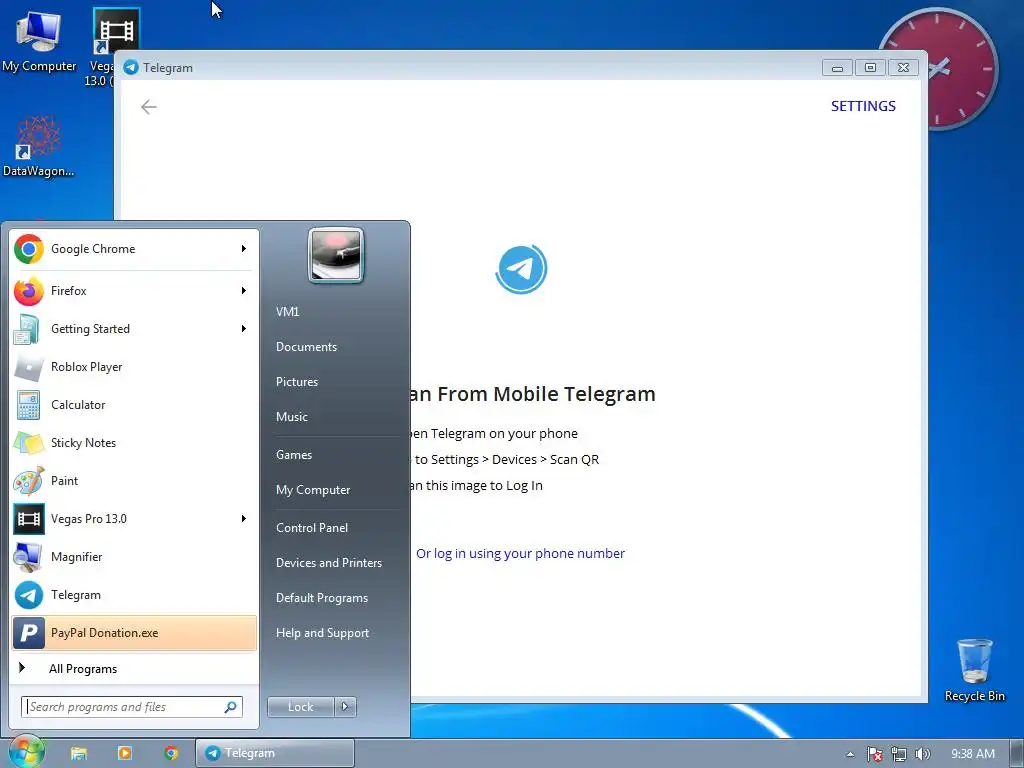Open network icon in system tray

(899, 754)
